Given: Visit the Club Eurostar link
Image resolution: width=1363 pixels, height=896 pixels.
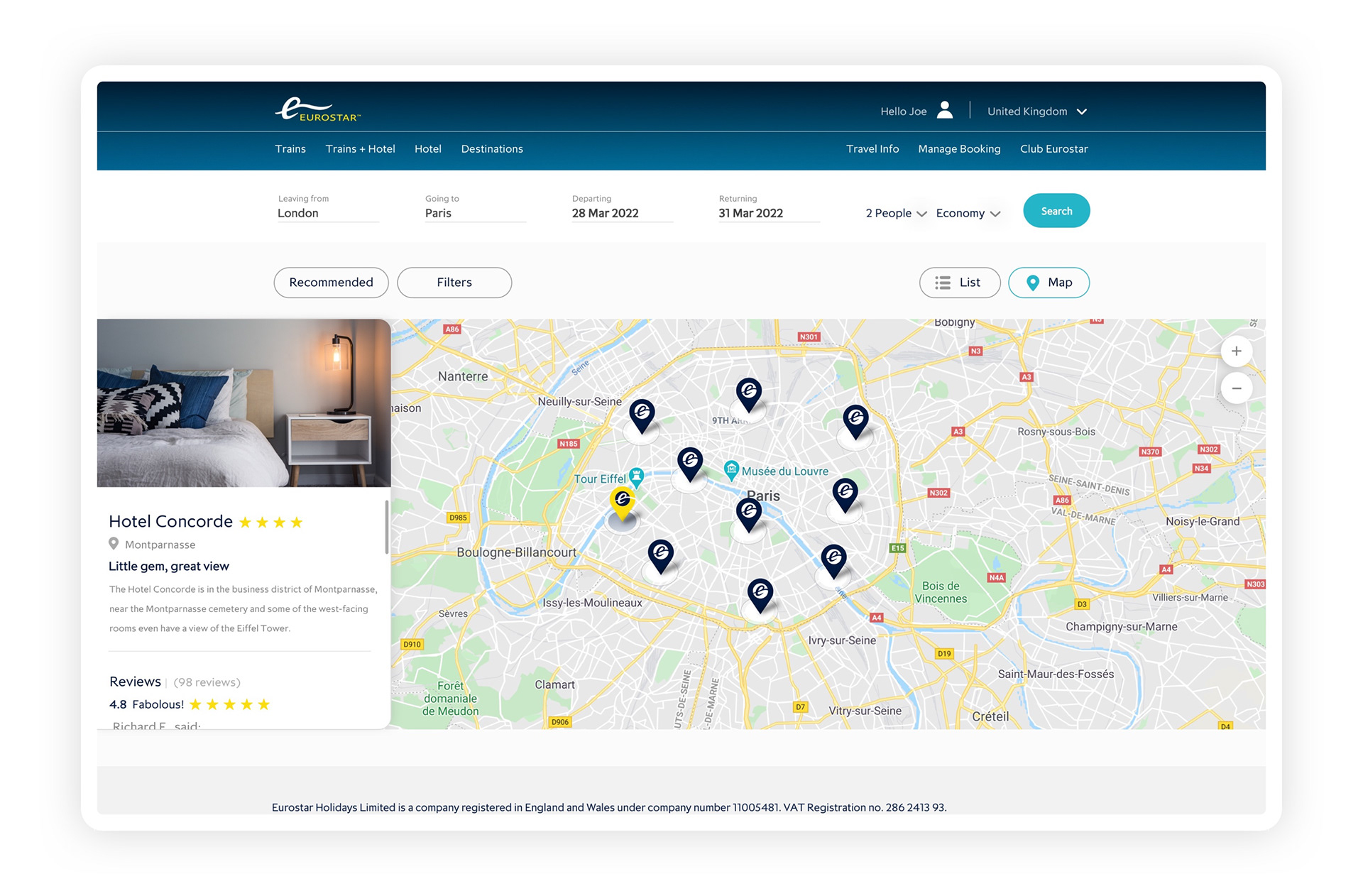Looking at the screenshot, I should 1053,148.
